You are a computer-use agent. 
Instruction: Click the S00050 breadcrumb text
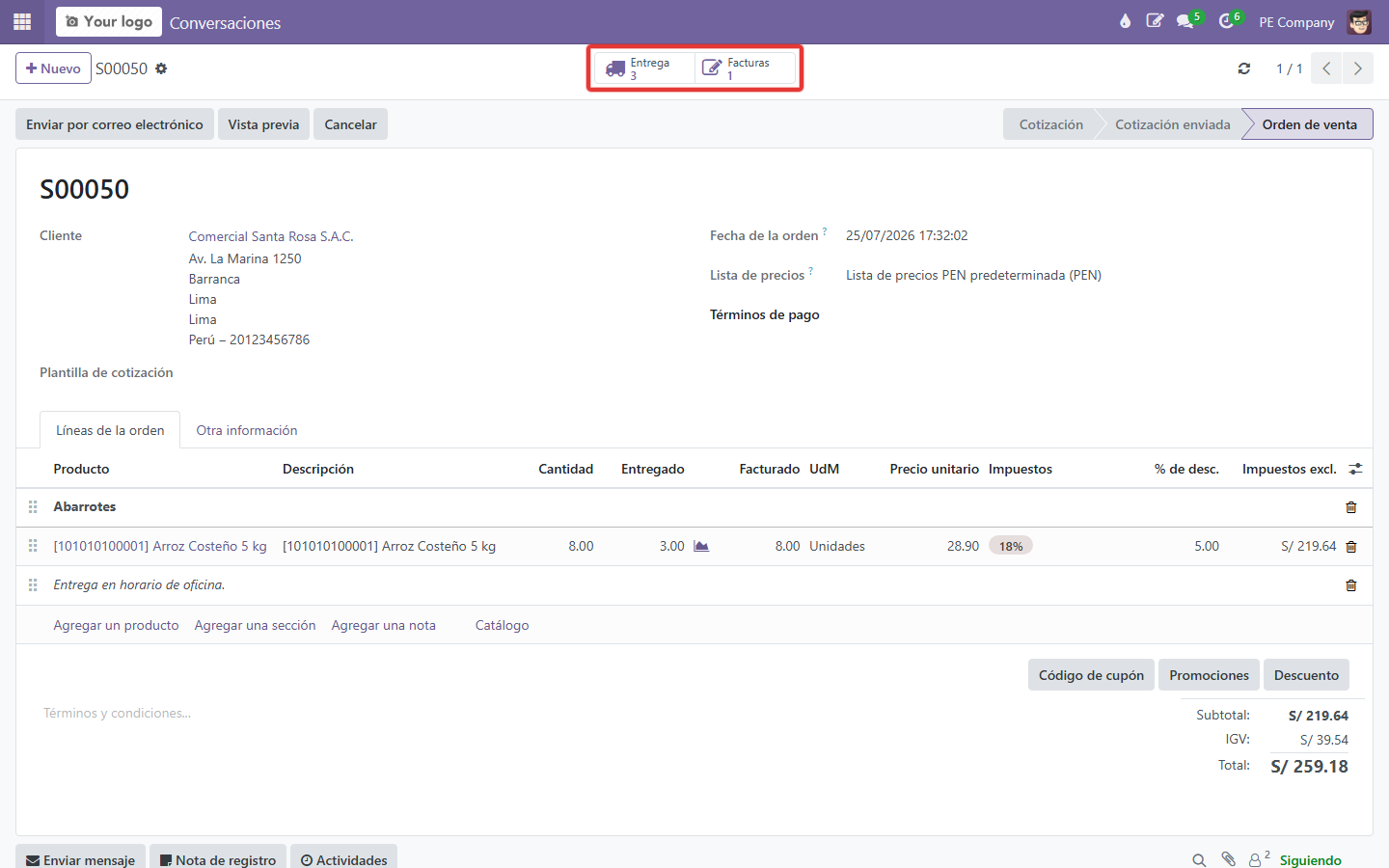pyautogui.click(x=122, y=68)
